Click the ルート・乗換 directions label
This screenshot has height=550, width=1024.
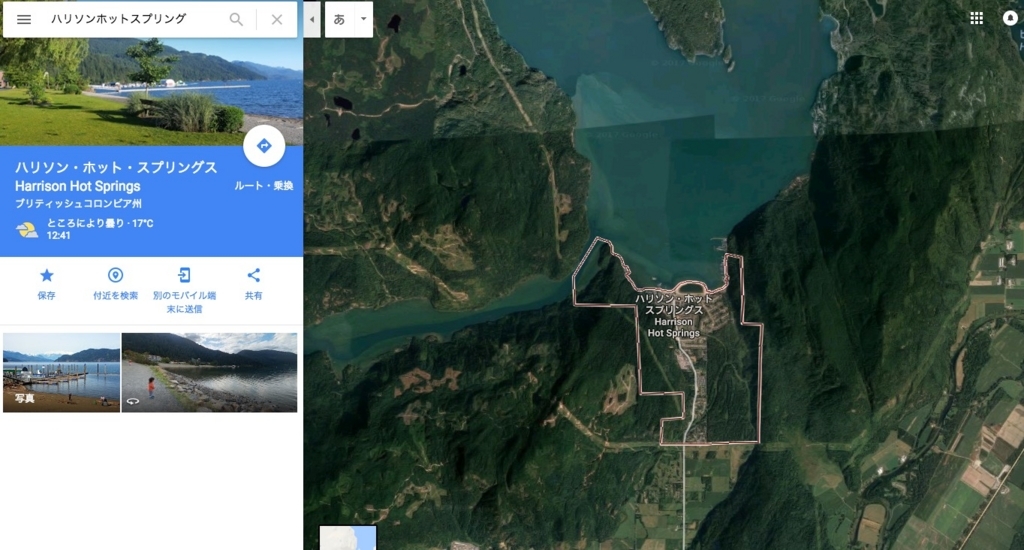pyautogui.click(x=264, y=186)
